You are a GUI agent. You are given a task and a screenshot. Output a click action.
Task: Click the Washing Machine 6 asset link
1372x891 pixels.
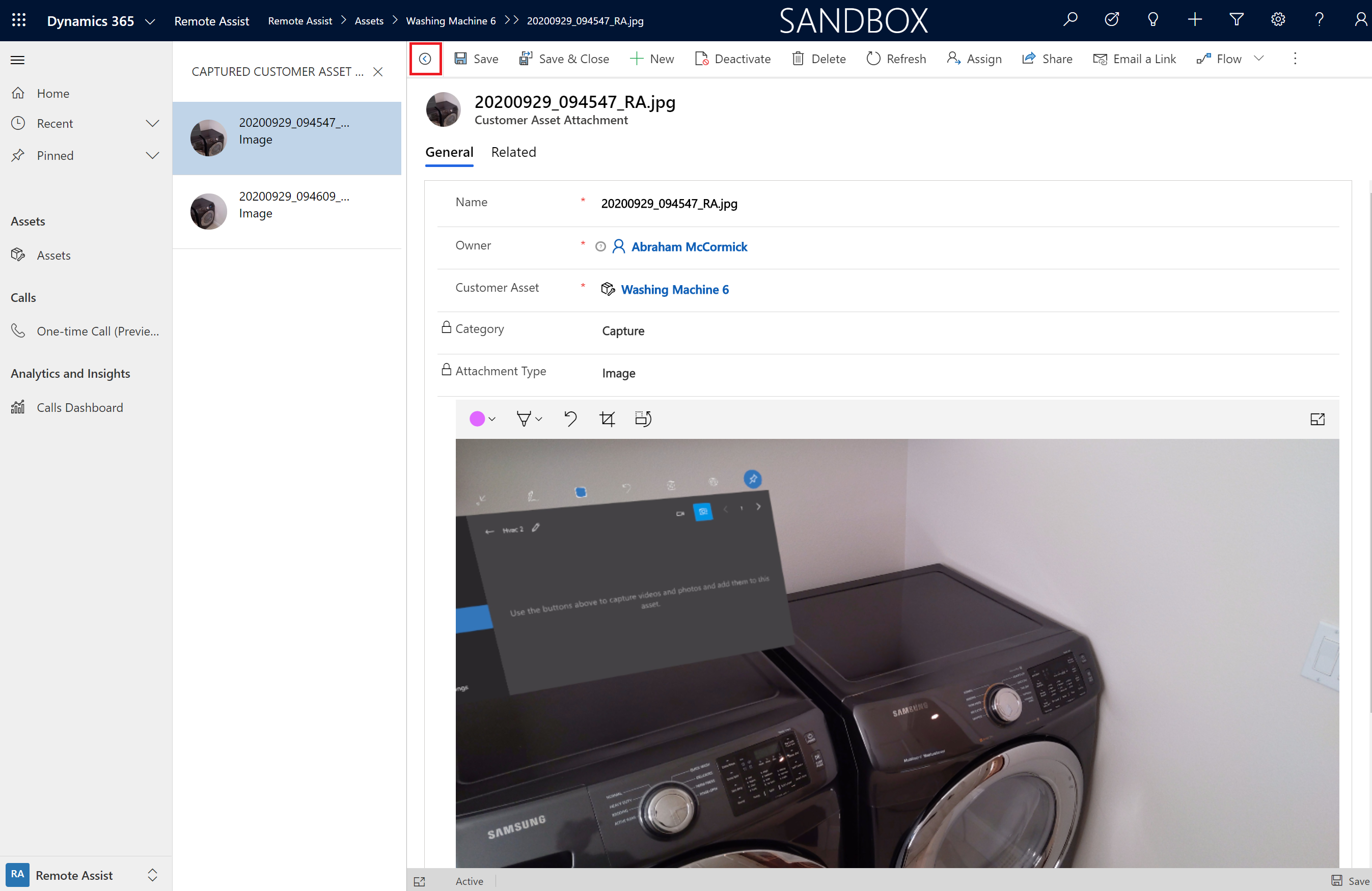674,289
